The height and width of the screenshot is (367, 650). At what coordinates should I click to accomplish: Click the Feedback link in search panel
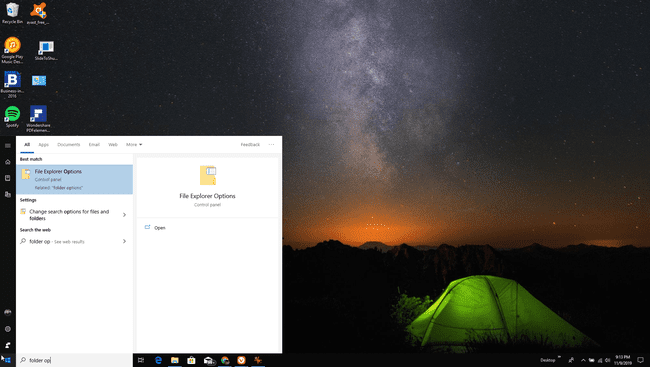tap(250, 144)
